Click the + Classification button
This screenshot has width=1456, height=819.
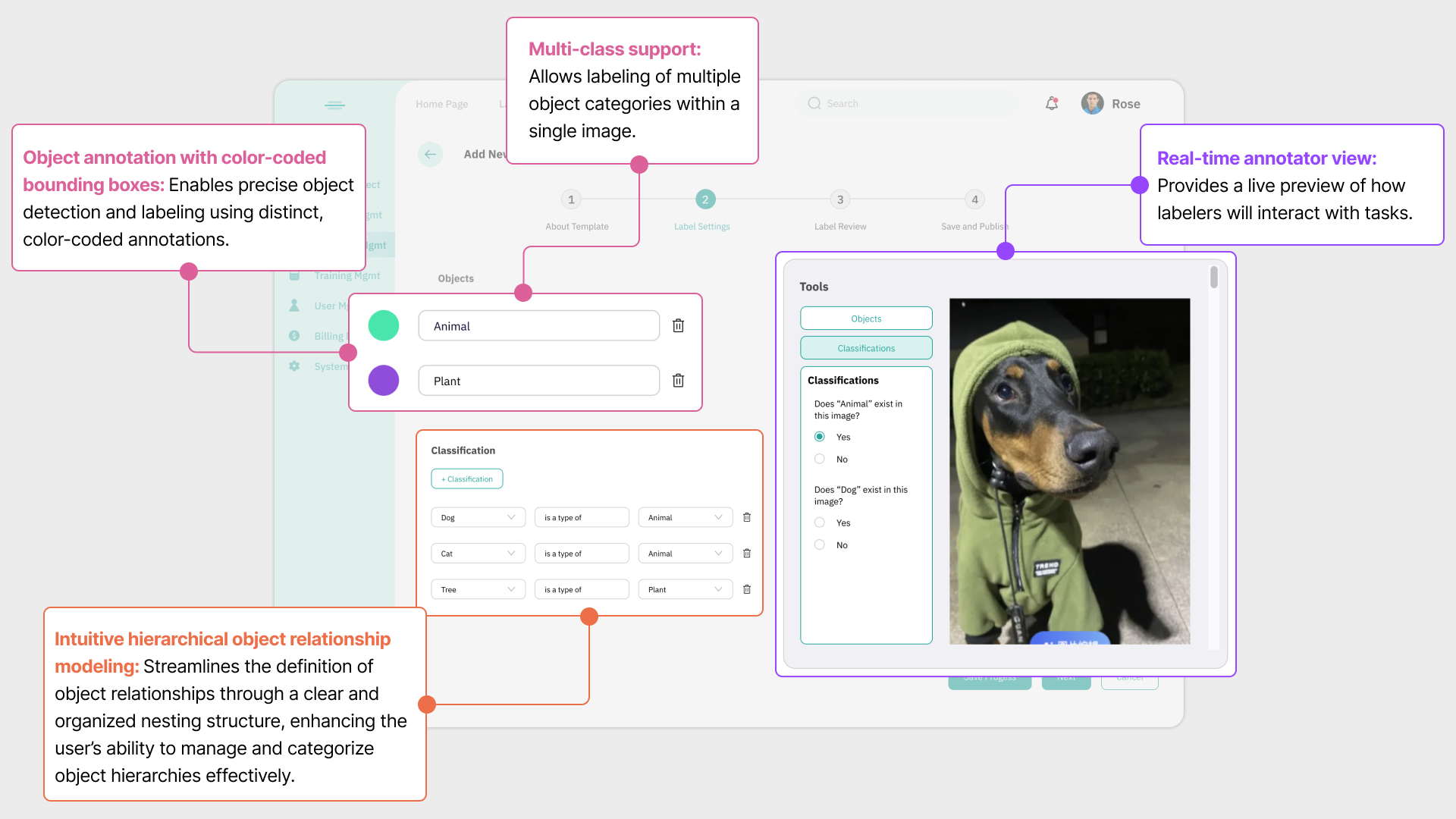coord(467,479)
